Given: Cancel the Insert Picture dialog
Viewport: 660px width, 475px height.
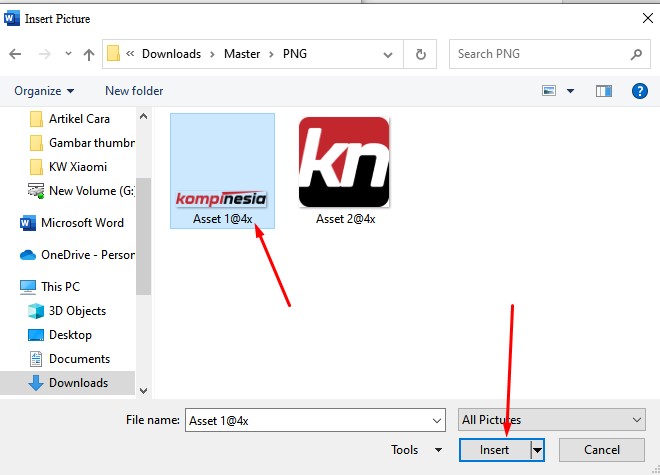Looking at the screenshot, I should click(601, 450).
